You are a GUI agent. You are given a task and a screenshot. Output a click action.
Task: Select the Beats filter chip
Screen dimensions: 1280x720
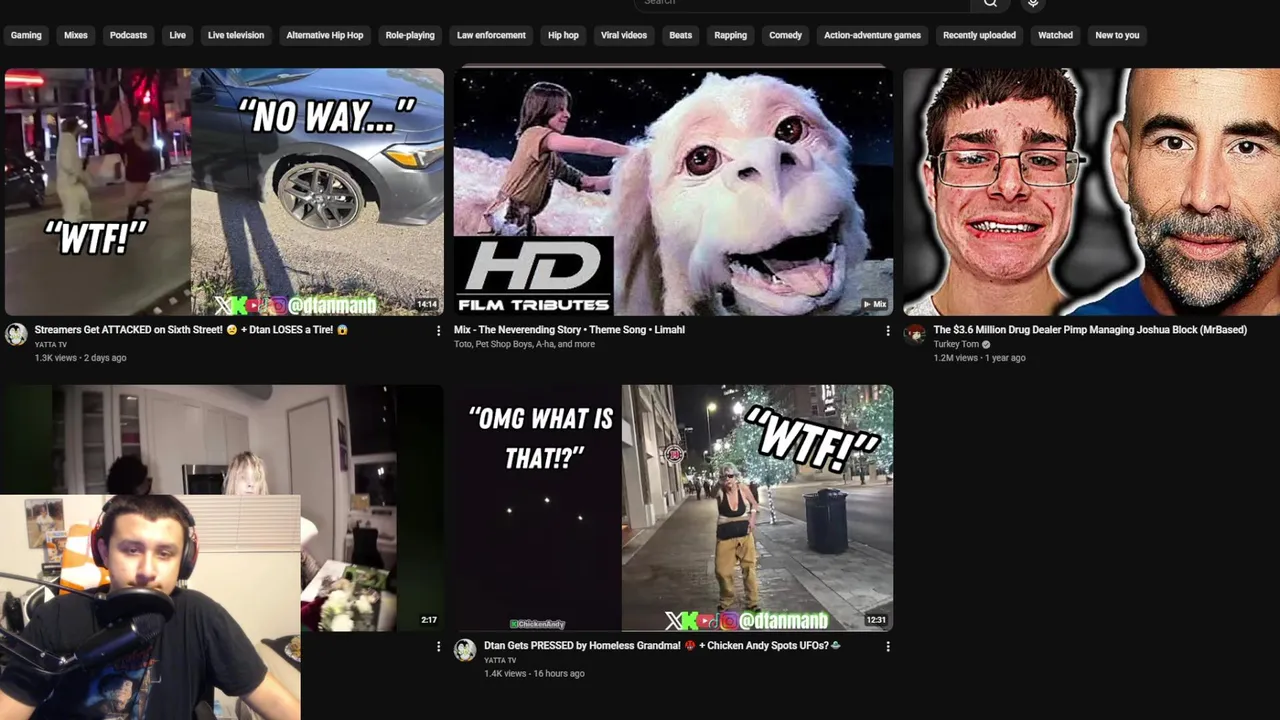(x=681, y=35)
